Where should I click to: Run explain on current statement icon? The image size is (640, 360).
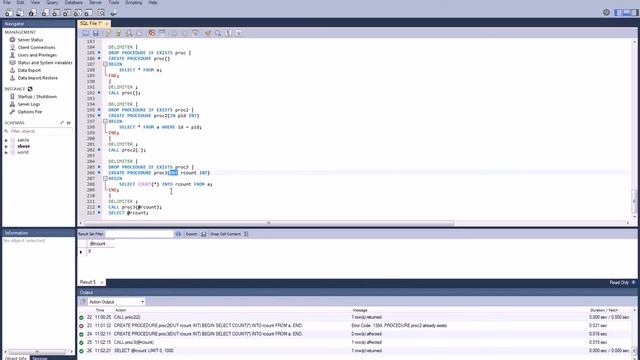(x=129, y=33)
